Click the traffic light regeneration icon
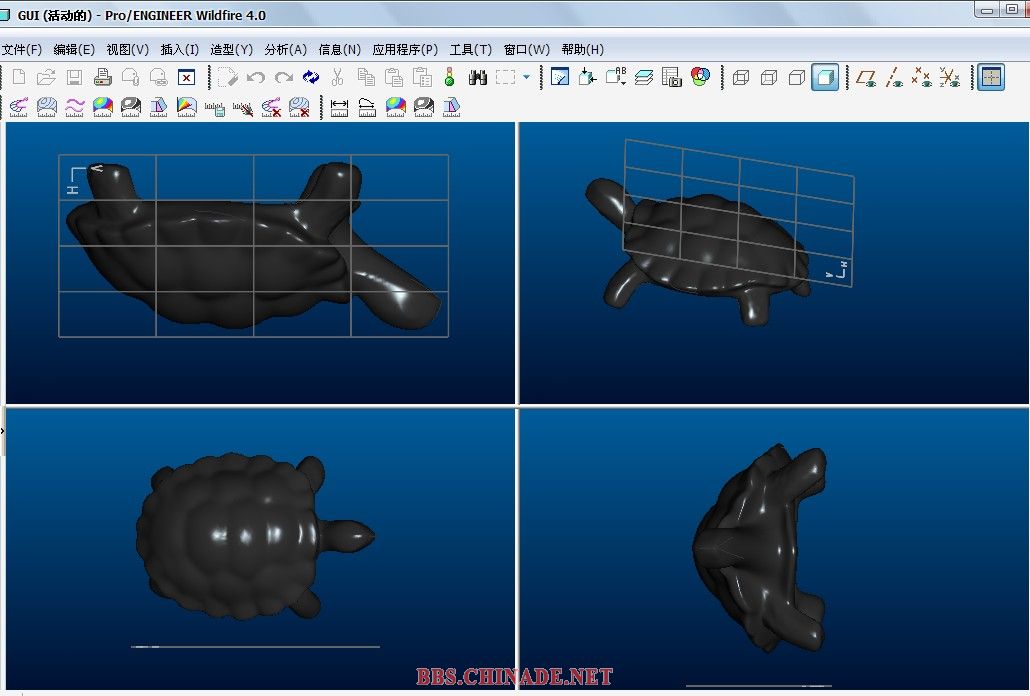The height and width of the screenshot is (696, 1030). coord(449,77)
